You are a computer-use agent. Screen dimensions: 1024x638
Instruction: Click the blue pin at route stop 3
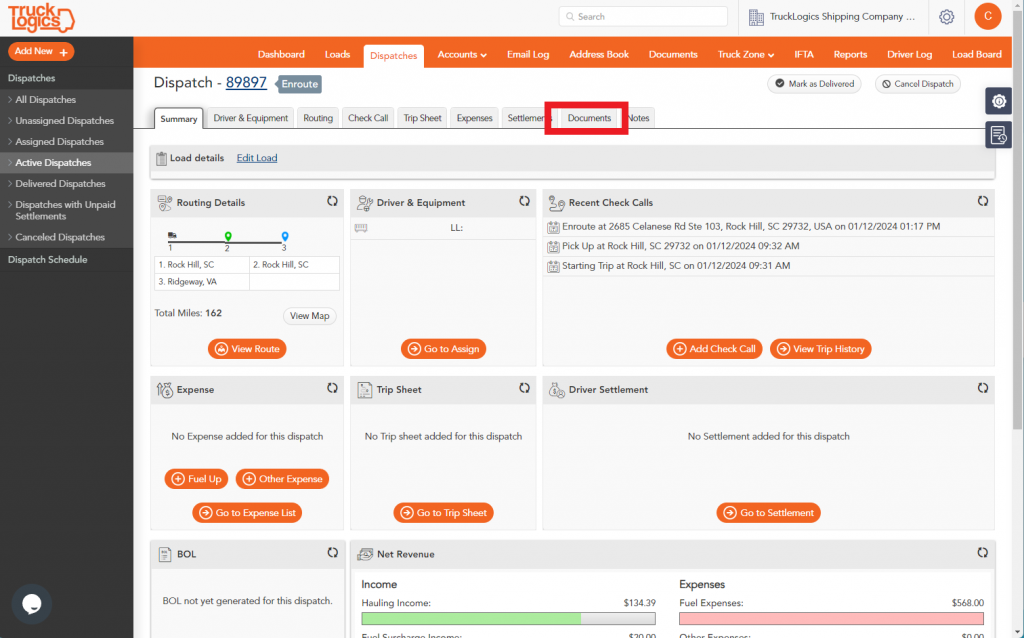tap(285, 236)
